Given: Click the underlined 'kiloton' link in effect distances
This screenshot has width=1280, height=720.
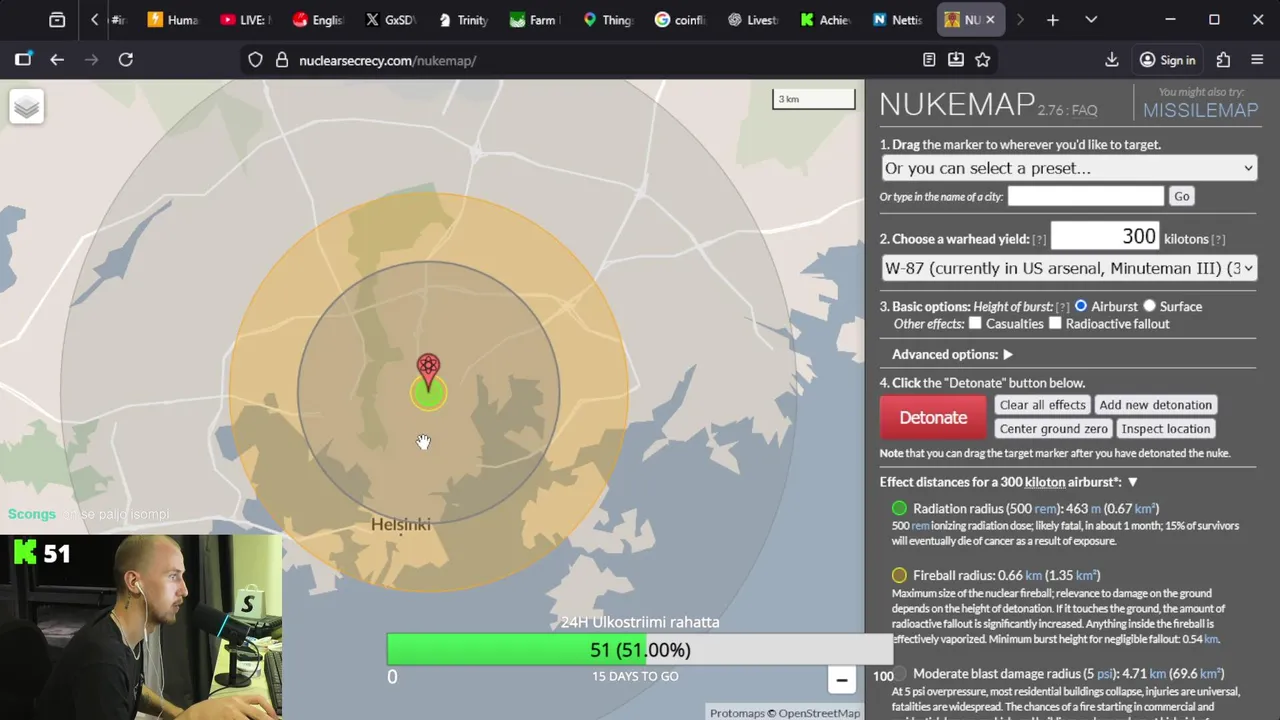Looking at the screenshot, I should [x=1045, y=482].
